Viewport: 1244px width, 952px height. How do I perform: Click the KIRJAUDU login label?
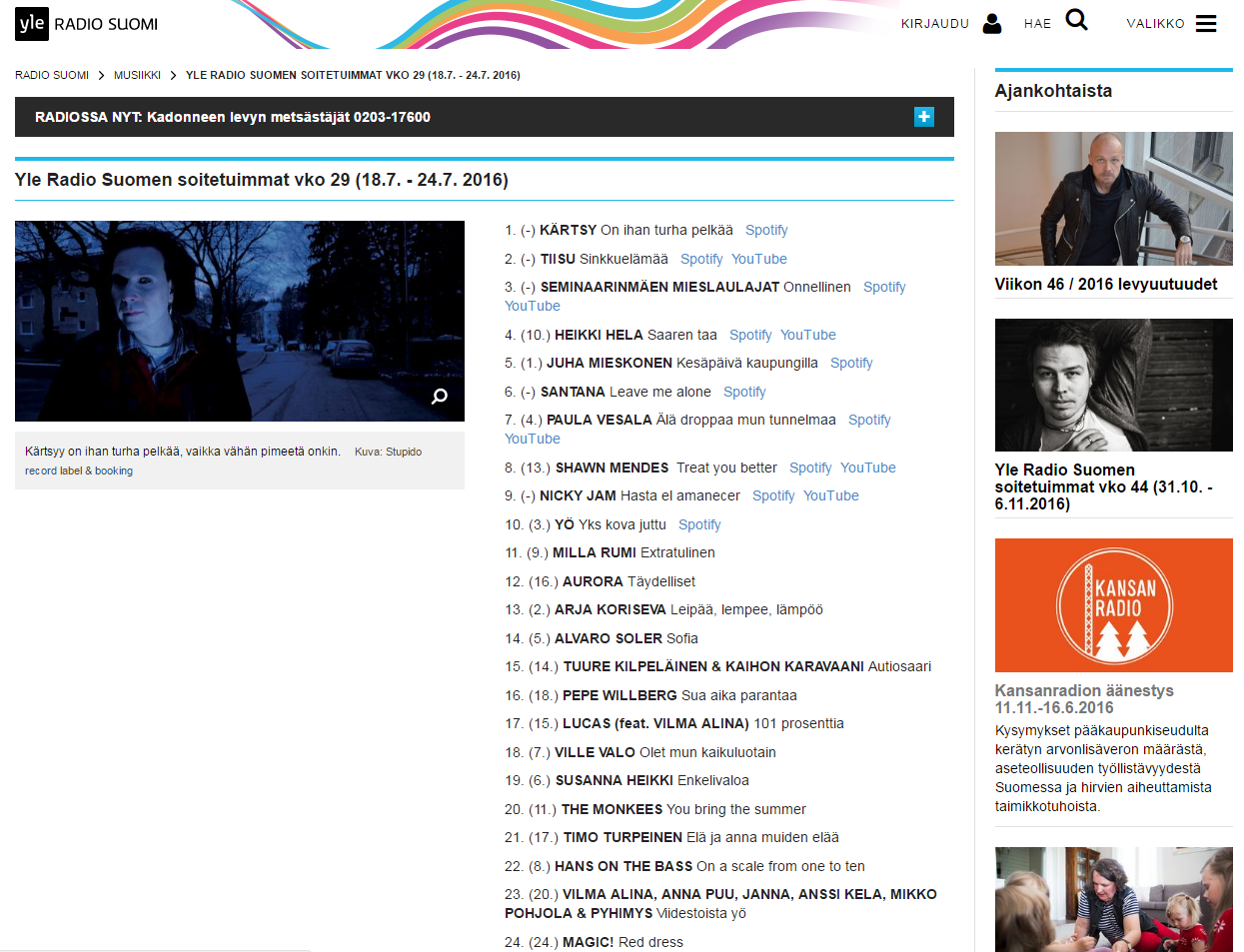point(935,24)
